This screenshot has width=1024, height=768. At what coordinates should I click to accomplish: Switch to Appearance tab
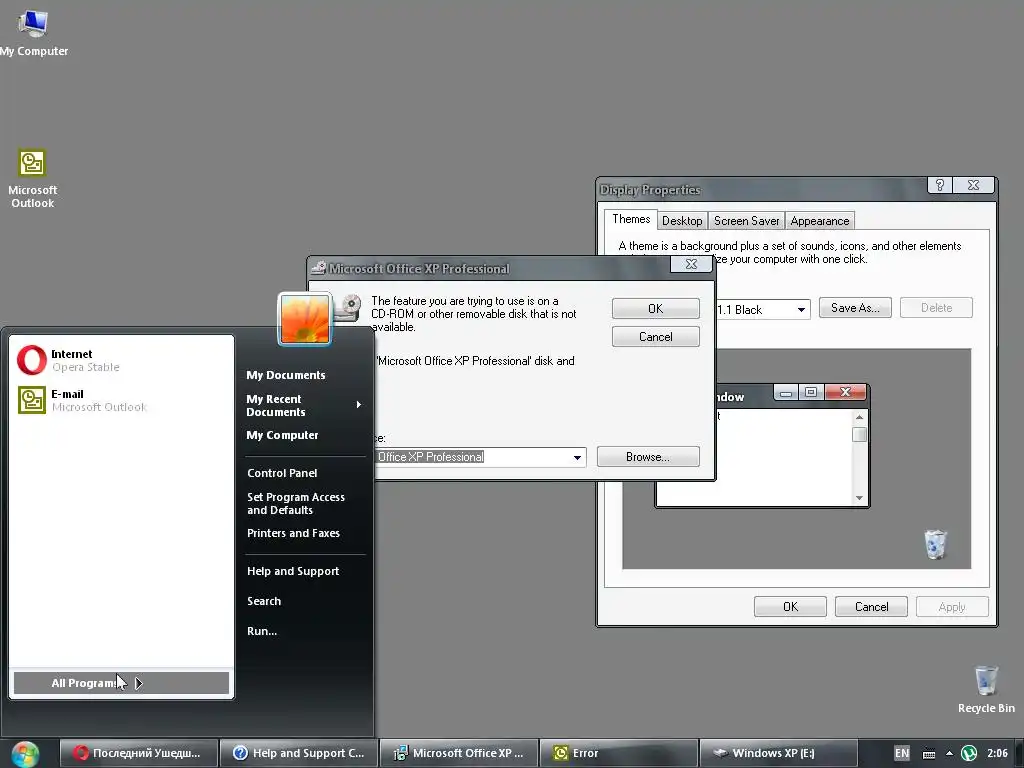(x=820, y=221)
